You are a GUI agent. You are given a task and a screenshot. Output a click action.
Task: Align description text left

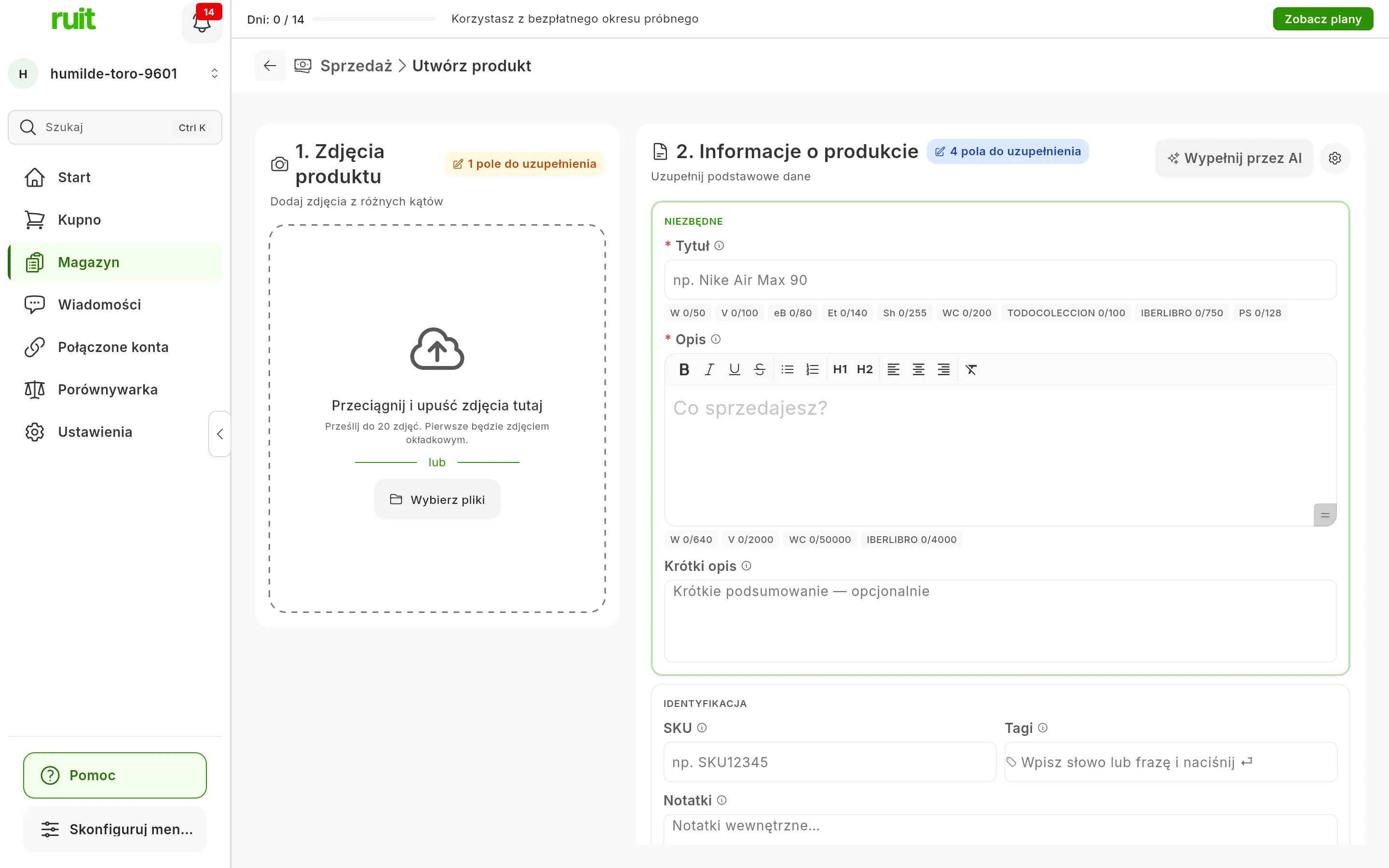coord(893,369)
